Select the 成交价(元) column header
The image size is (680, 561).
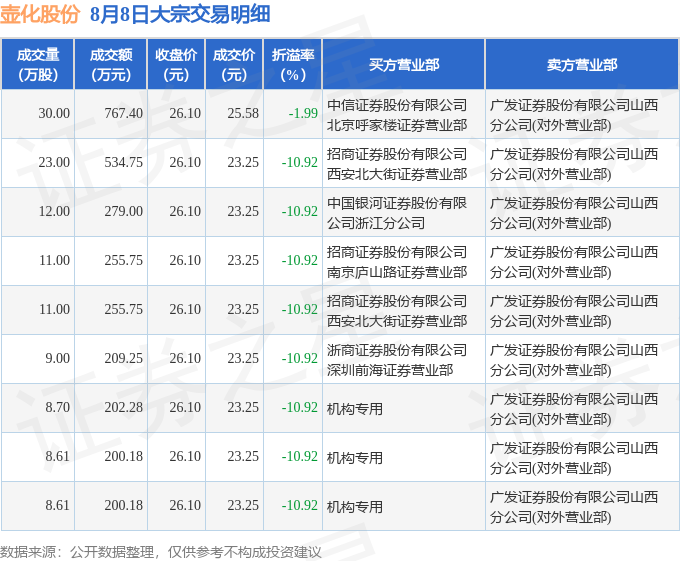(x=234, y=64)
